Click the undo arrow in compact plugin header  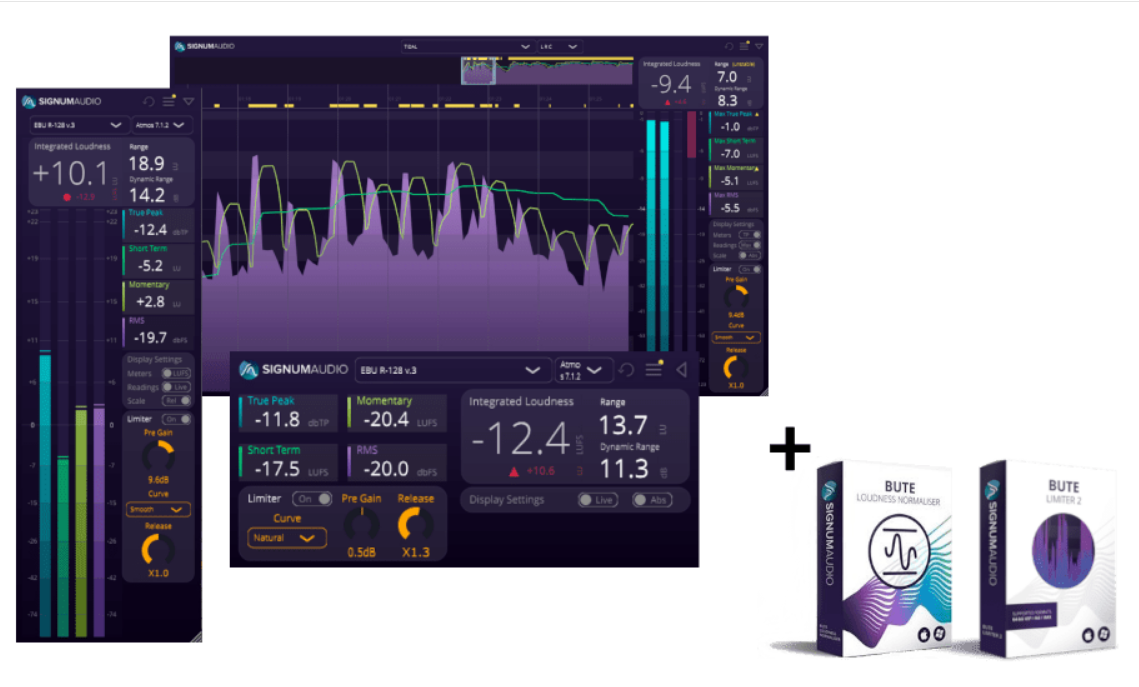click(626, 370)
